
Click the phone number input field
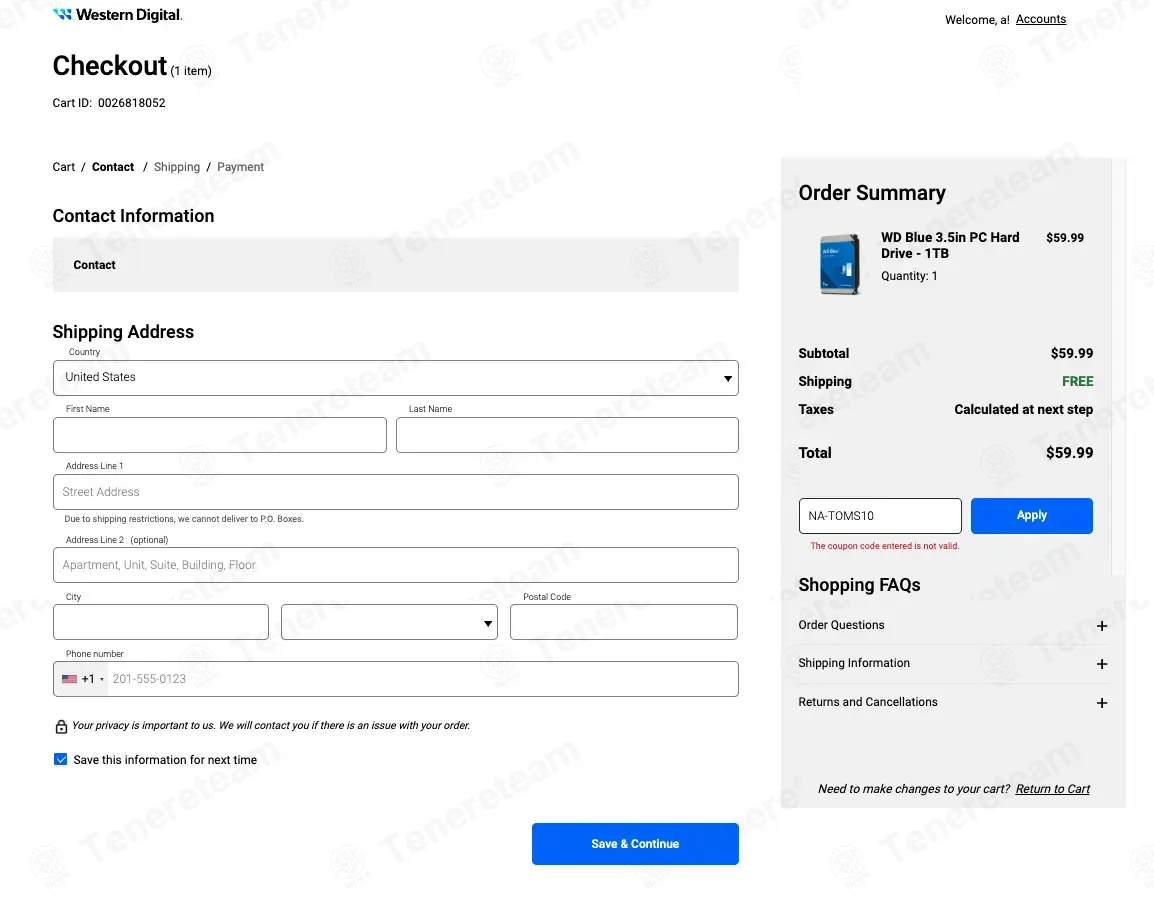pyautogui.click(x=422, y=679)
